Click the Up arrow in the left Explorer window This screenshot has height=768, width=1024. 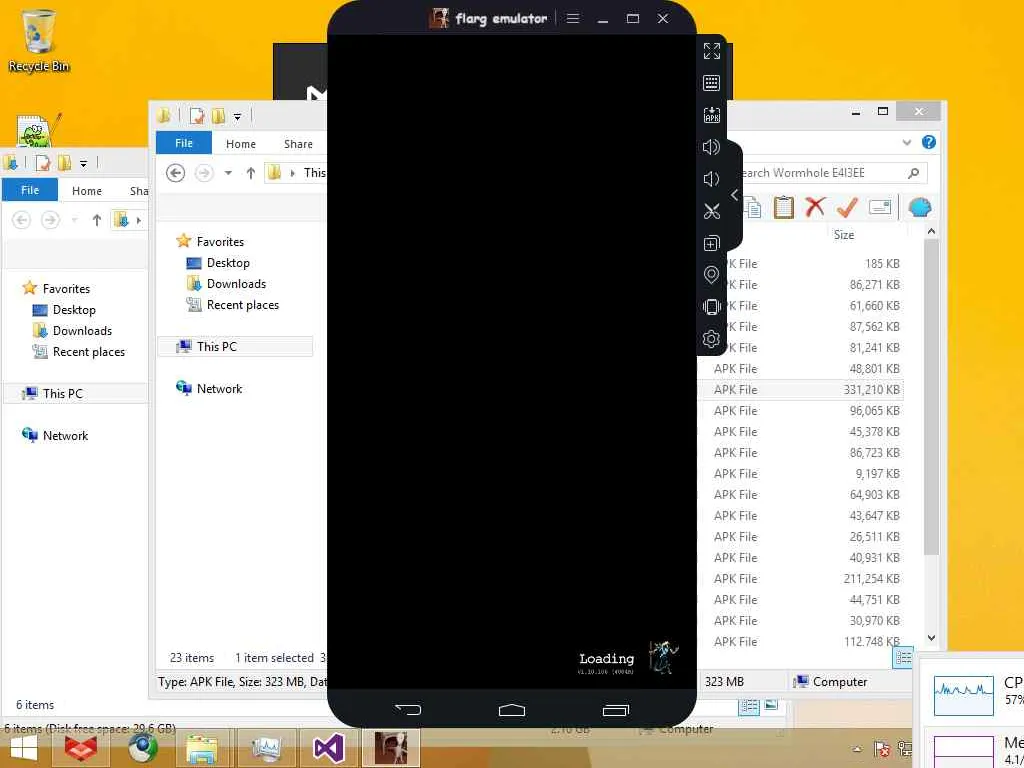(97, 220)
